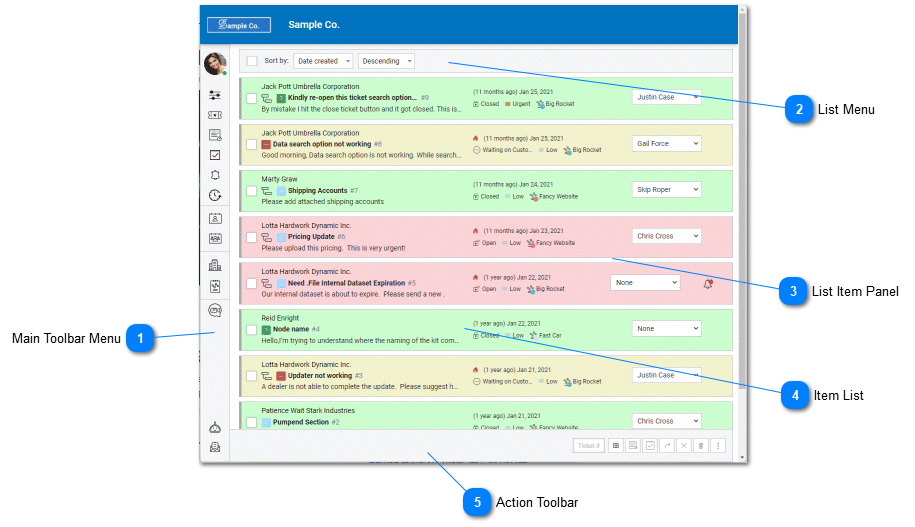915x527 pixels.
Task: Click red category icon on Data search ticket
Action: coord(266,144)
